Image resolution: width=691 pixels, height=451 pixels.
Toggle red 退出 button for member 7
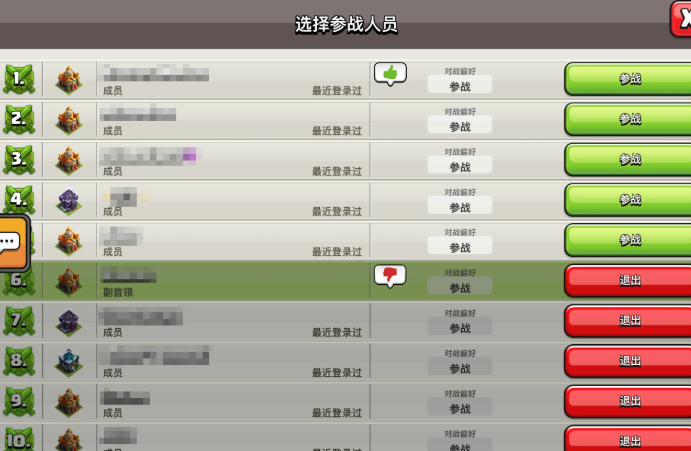[x=628, y=321]
